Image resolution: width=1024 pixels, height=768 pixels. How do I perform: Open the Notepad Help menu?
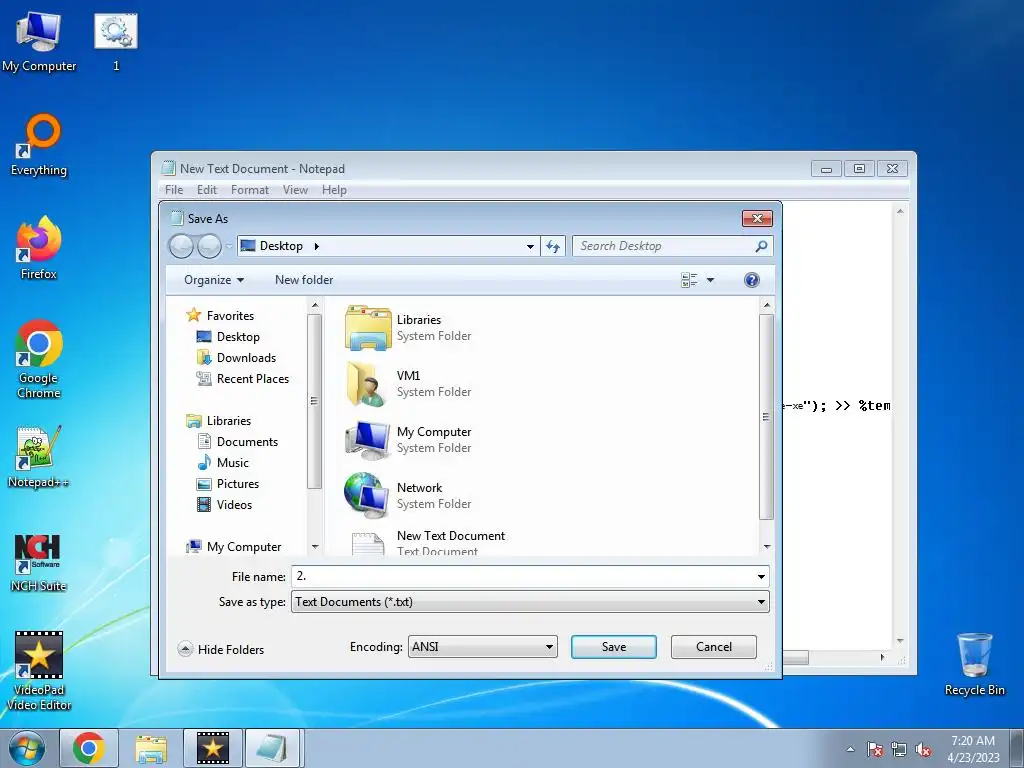click(x=334, y=190)
